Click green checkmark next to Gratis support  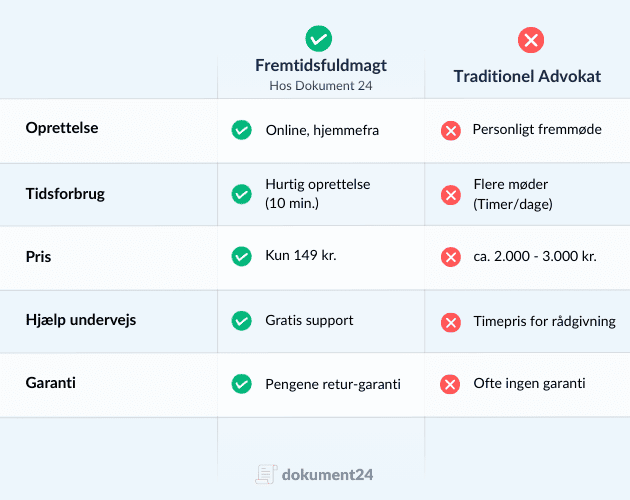pyautogui.click(x=241, y=321)
